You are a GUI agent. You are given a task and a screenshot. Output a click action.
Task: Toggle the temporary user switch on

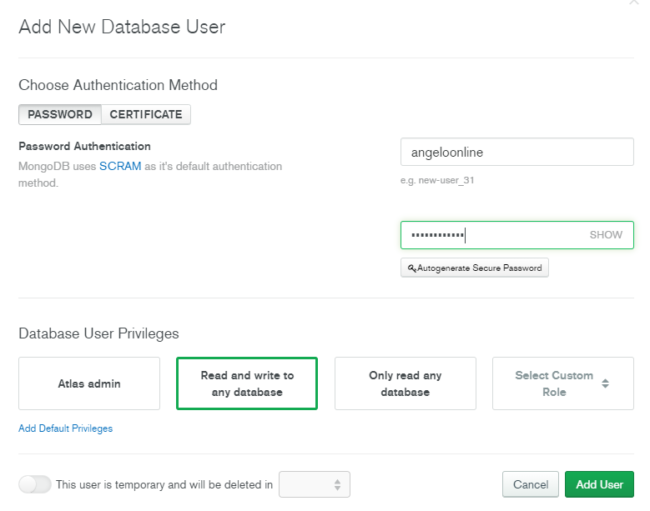pyautogui.click(x=35, y=484)
